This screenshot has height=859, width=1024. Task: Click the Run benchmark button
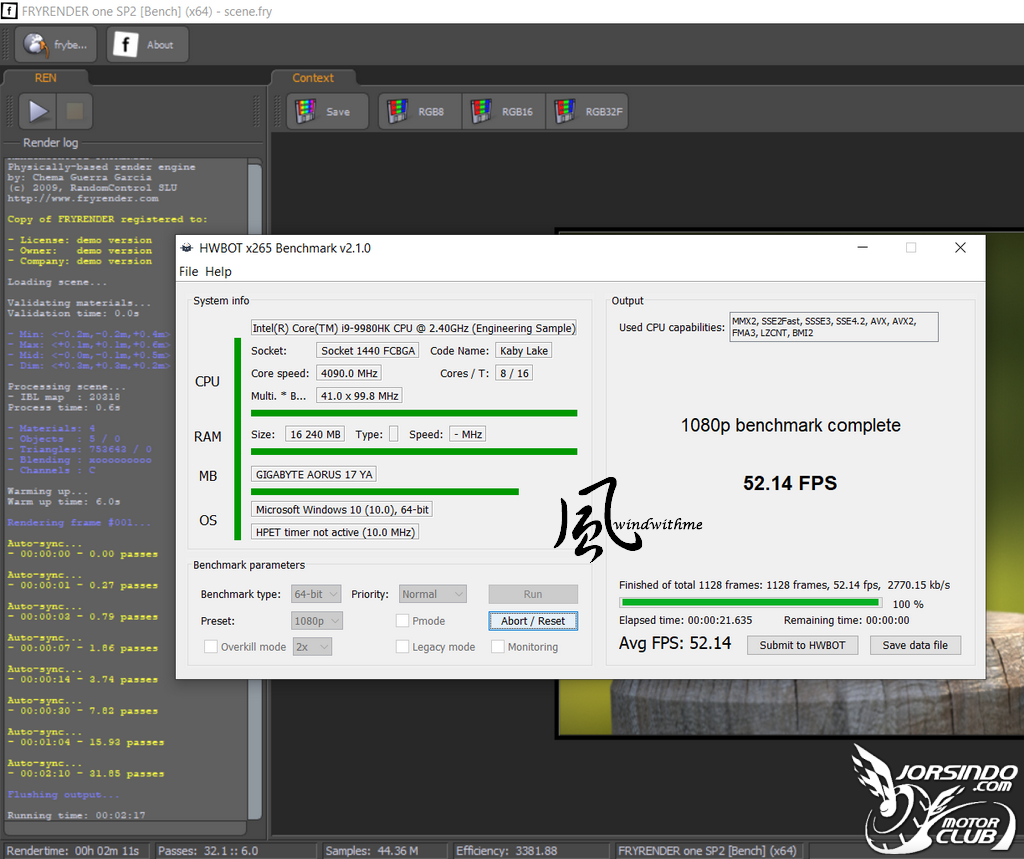point(533,594)
